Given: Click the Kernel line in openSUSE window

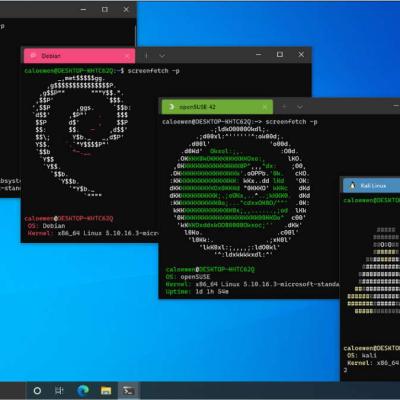Looking at the screenshot, I should coord(252,284).
